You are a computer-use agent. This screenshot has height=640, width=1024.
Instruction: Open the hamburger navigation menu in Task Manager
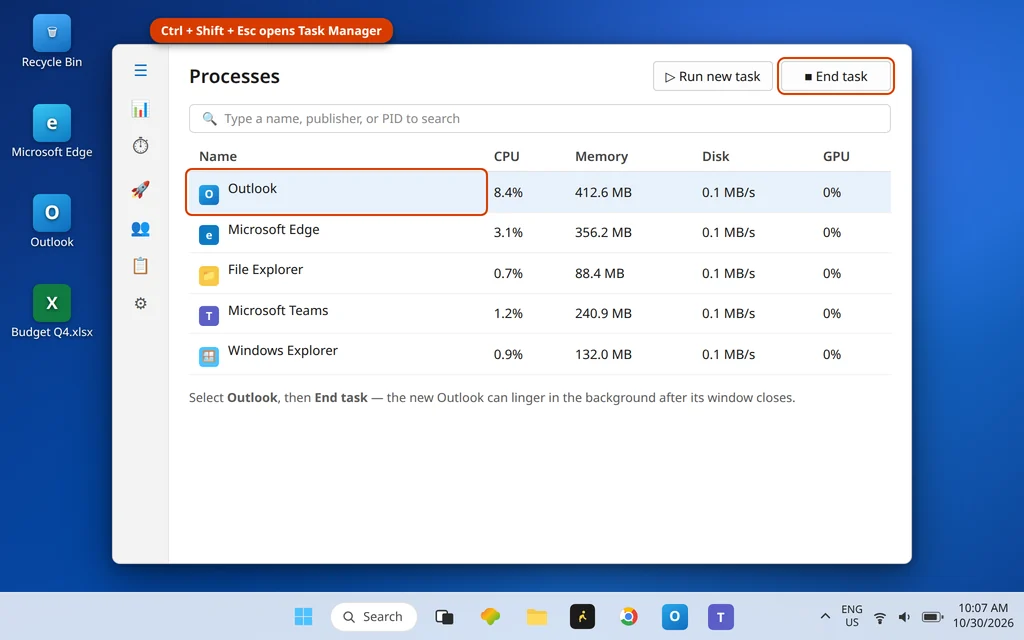(x=140, y=70)
